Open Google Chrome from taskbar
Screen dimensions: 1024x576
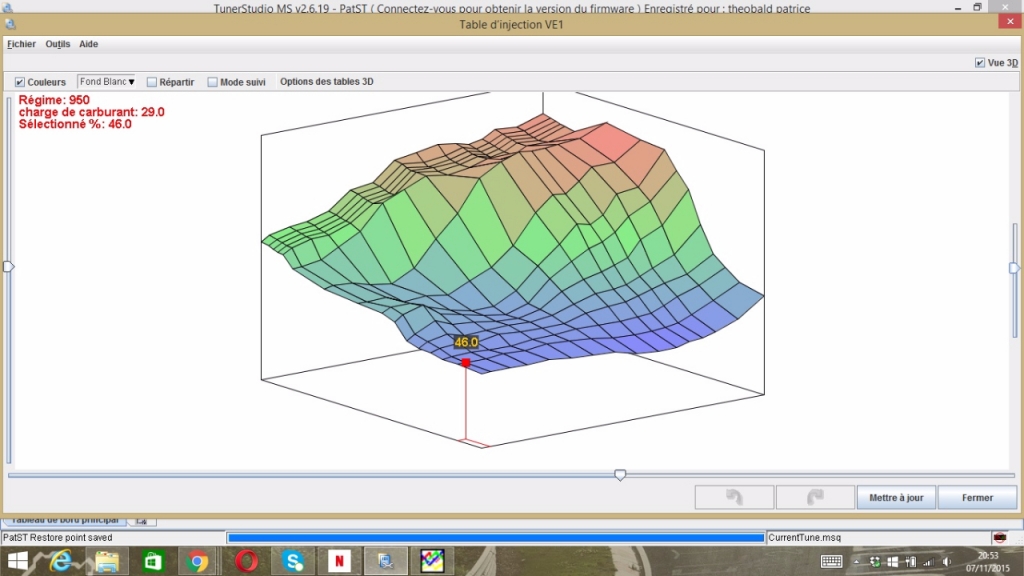point(197,561)
